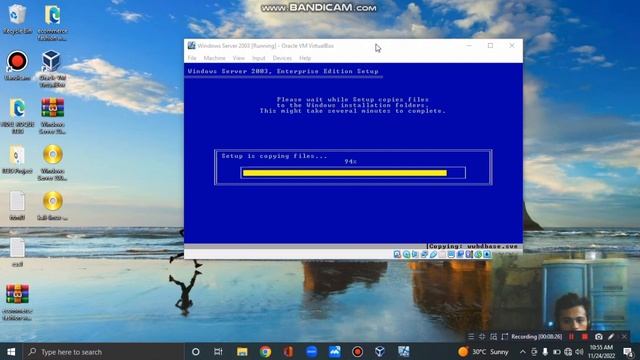Screen dimensions: 640x360
Task: Open the Machine menu in VirtualBox
Action: click(214, 58)
